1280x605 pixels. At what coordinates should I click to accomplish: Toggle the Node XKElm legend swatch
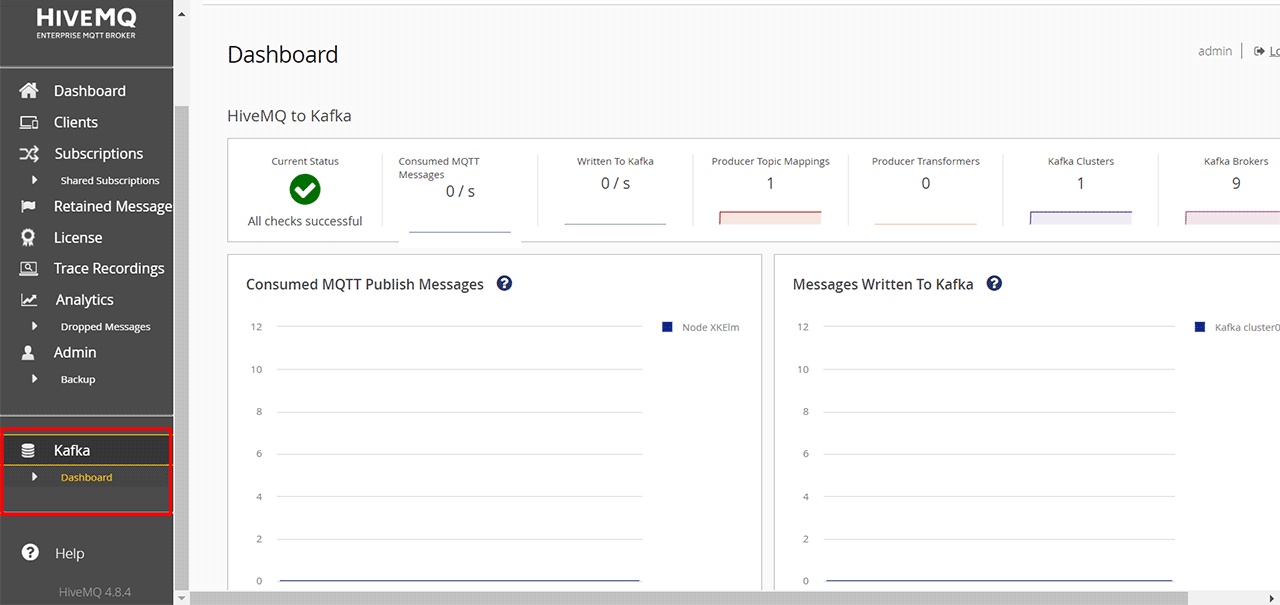coord(667,326)
